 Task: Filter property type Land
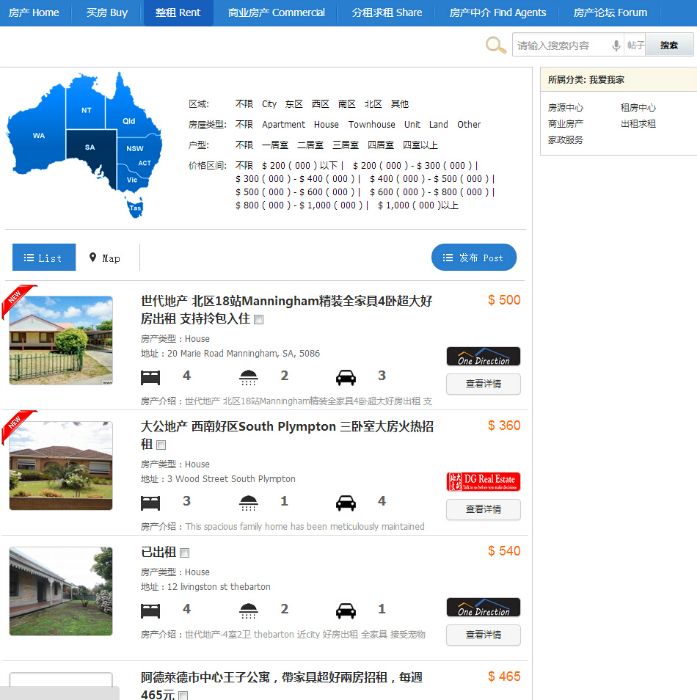point(438,125)
